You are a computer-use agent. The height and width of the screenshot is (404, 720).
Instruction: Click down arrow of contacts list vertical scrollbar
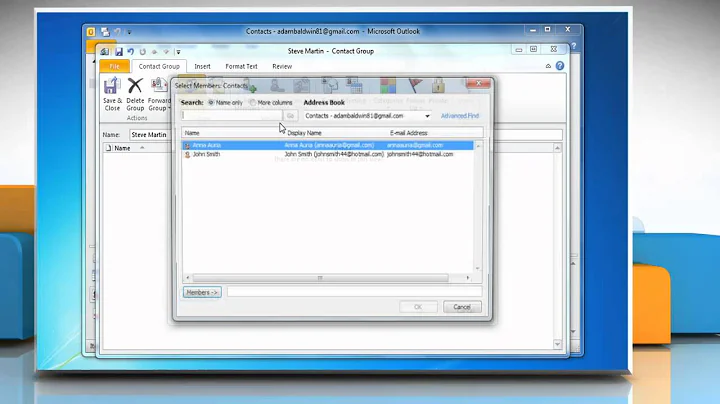tap(478, 268)
